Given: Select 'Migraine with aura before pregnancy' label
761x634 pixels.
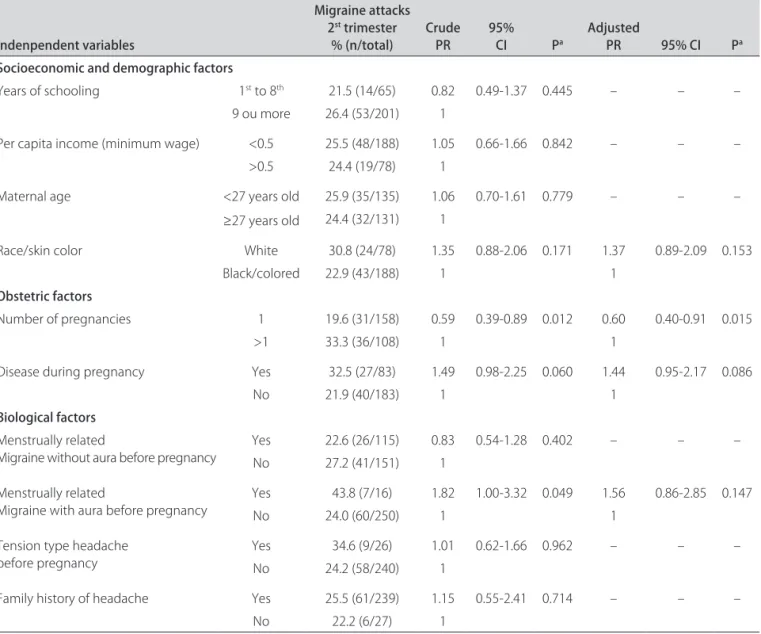Looking at the screenshot, I should pyautogui.click(x=103, y=511).
